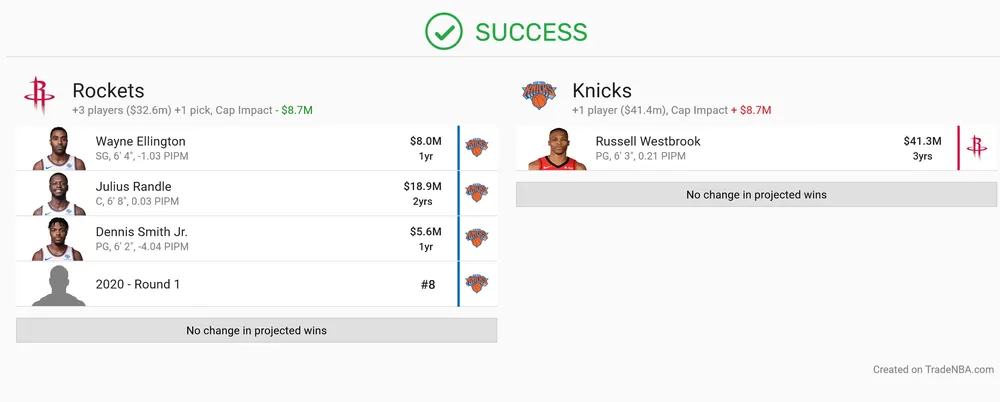Click Rockets 'No change in projected wins' bar

[256, 330]
